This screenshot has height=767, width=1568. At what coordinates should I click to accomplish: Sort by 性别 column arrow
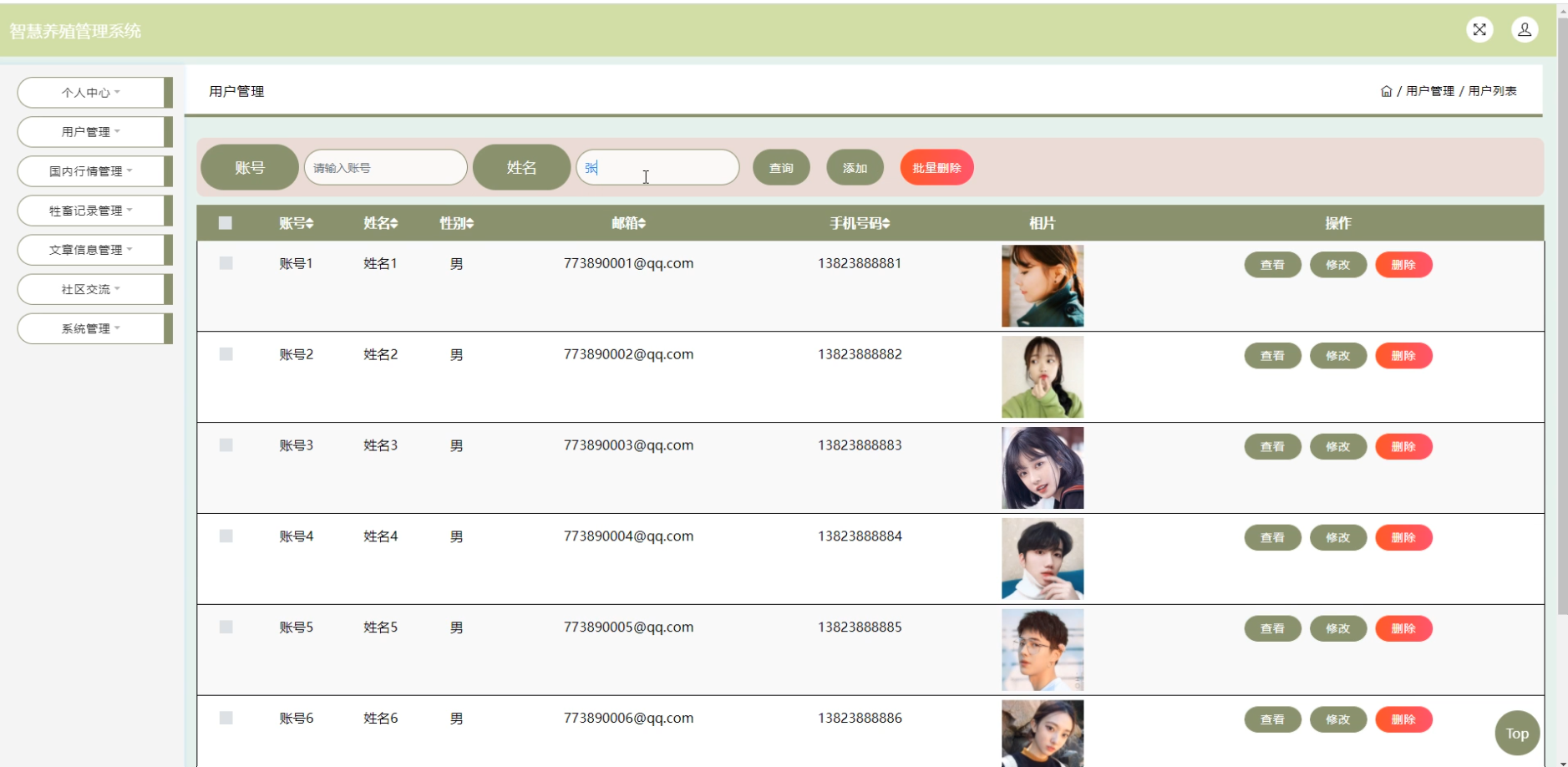(x=470, y=223)
